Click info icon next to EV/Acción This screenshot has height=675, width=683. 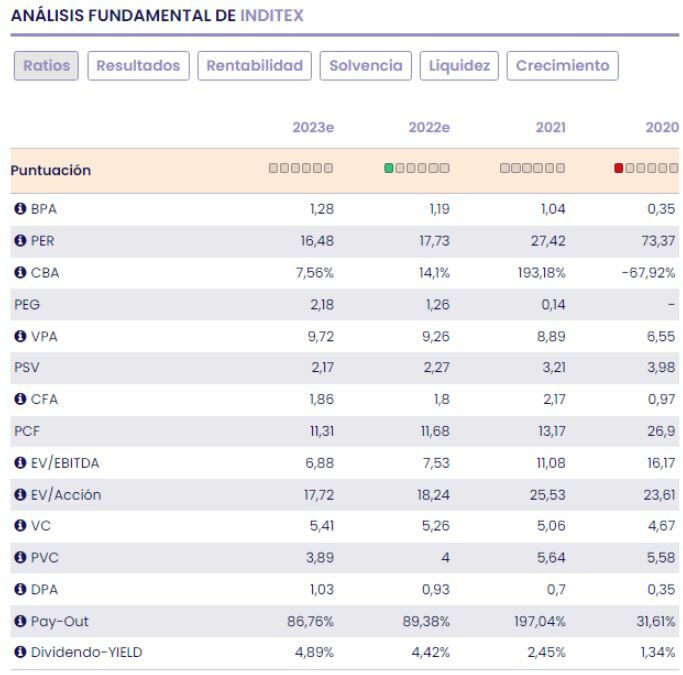point(19,495)
